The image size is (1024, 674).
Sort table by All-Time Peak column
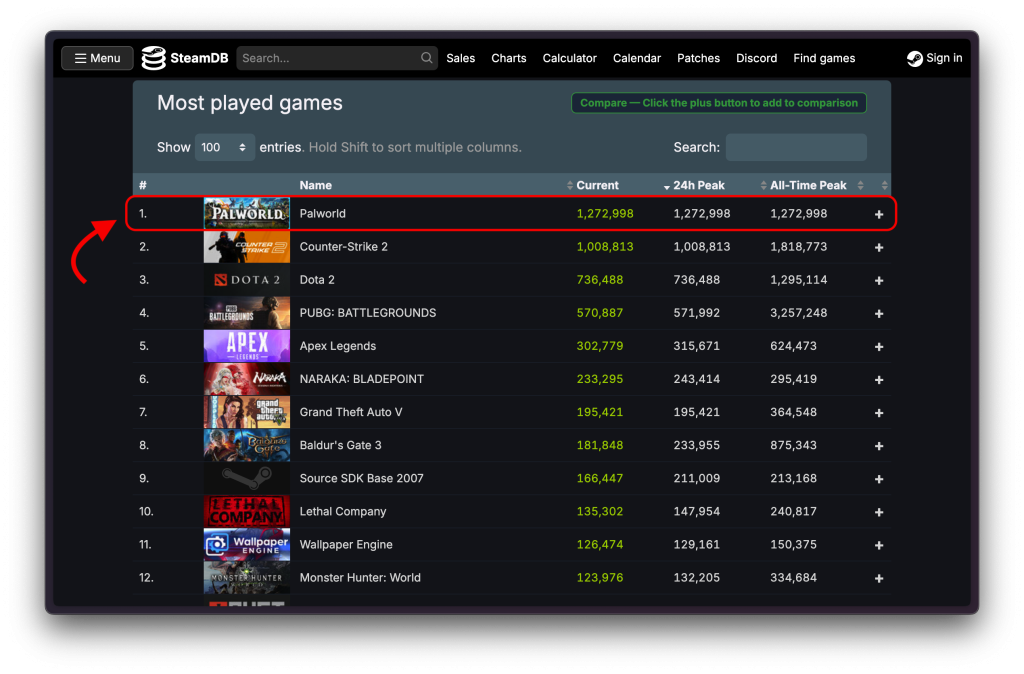point(808,185)
